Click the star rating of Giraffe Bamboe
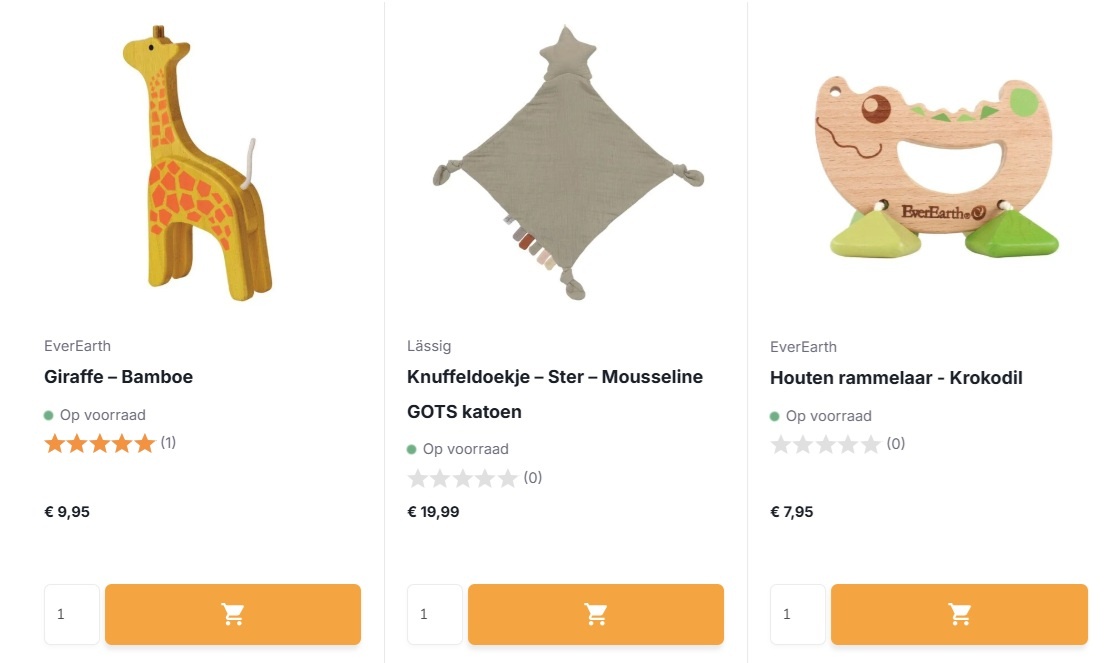The height and width of the screenshot is (663, 1109). (x=100, y=443)
